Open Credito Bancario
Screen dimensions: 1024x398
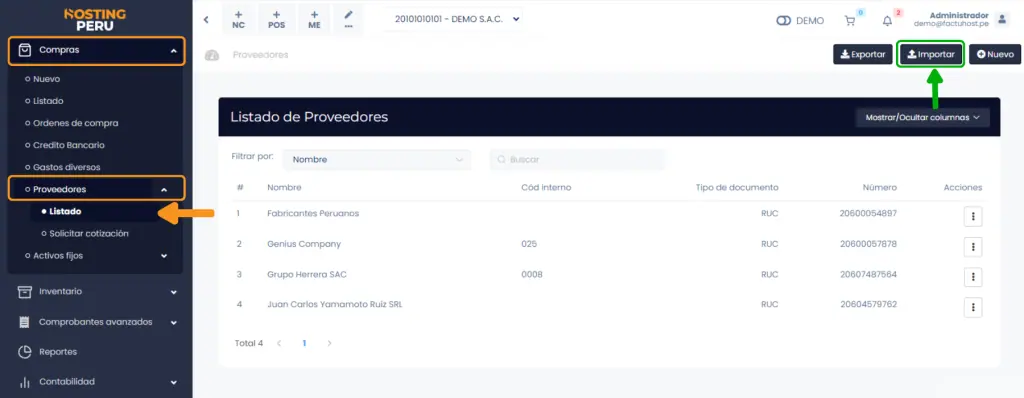pyautogui.click(x=69, y=145)
